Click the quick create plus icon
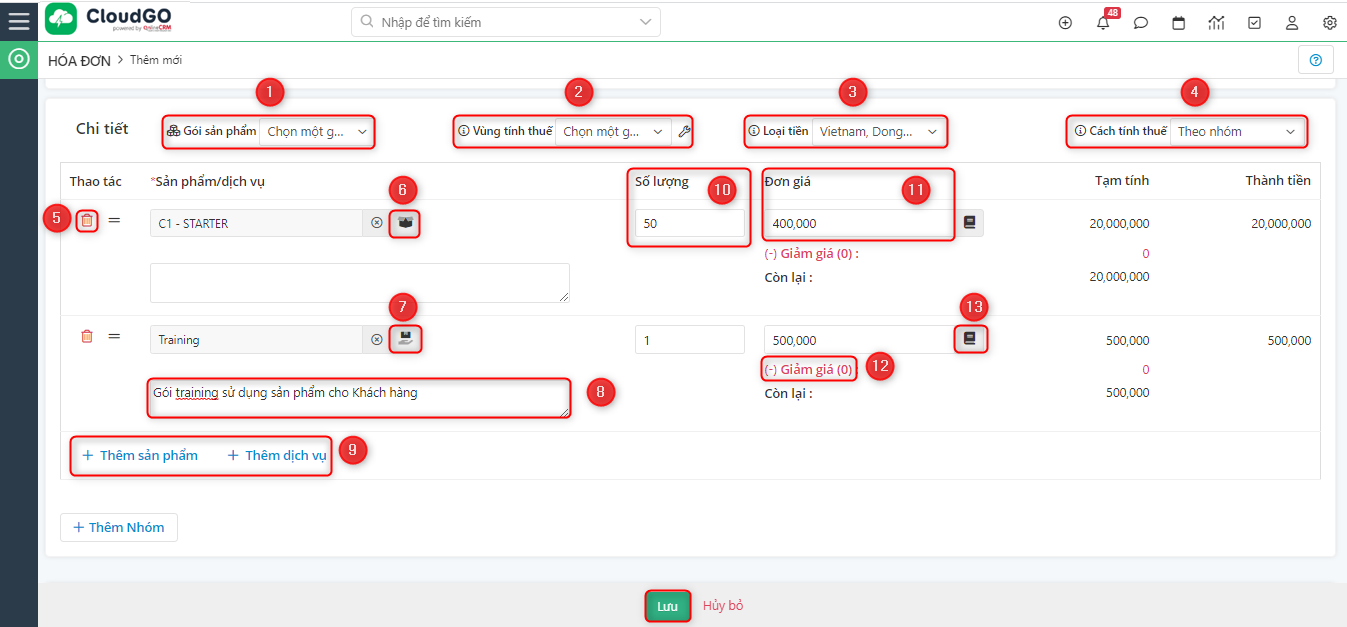Image resolution: width=1347 pixels, height=627 pixels. (x=1065, y=23)
